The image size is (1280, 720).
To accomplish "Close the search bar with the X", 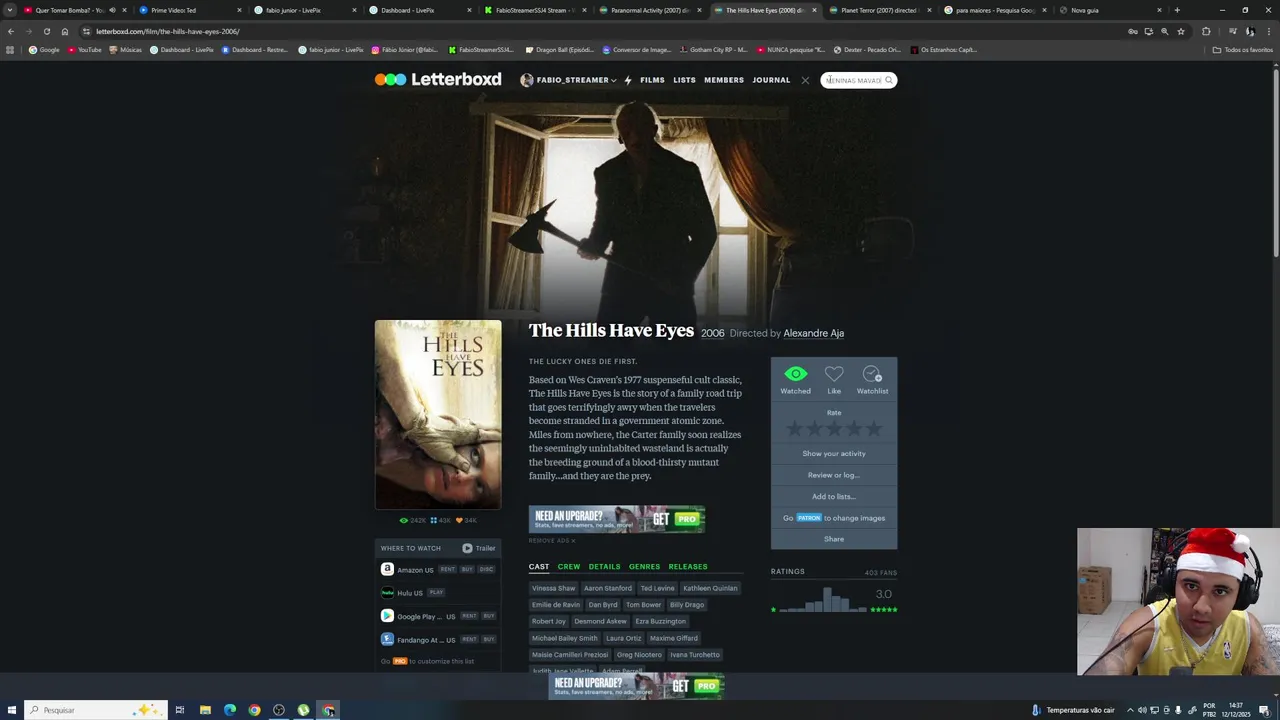I will tap(805, 80).
